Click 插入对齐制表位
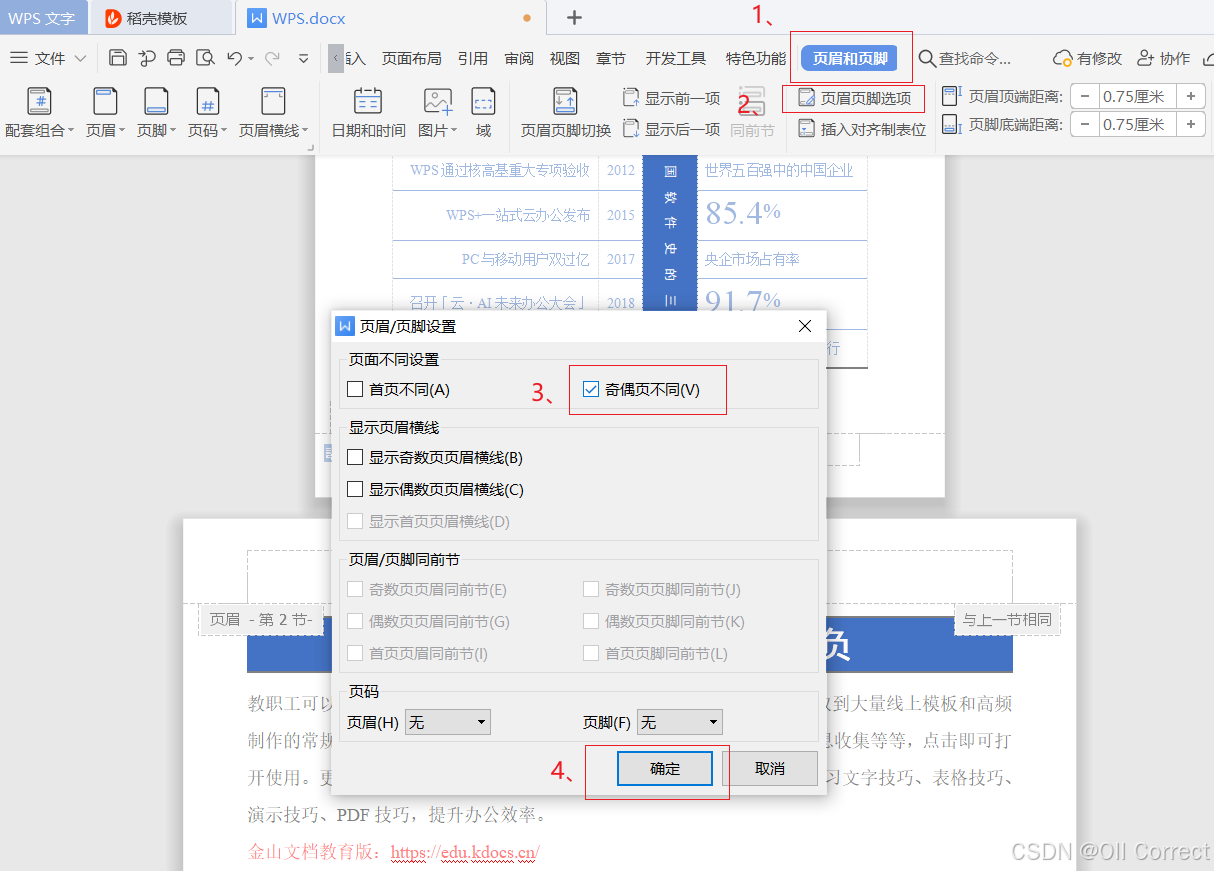1214x871 pixels. point(862,129)
